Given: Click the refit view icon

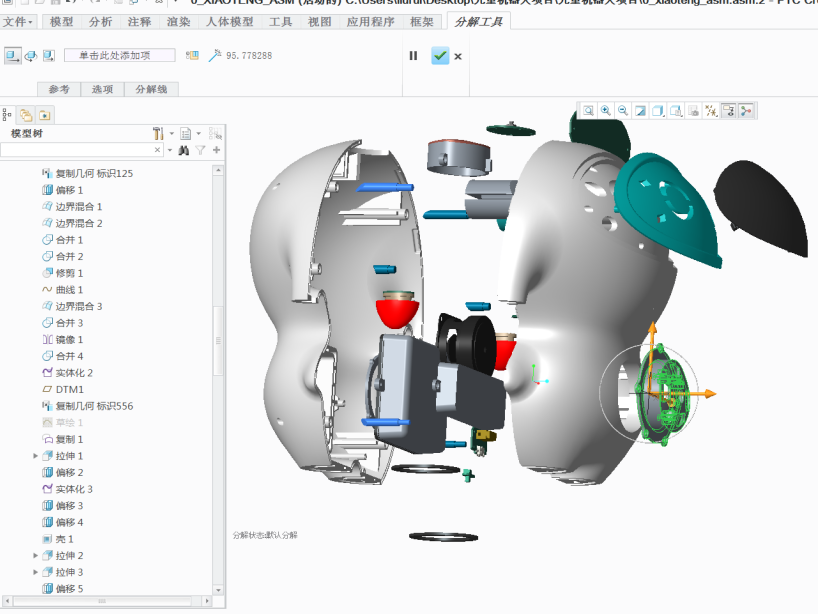Looking at the screenshot, I should tap(589, 111).
